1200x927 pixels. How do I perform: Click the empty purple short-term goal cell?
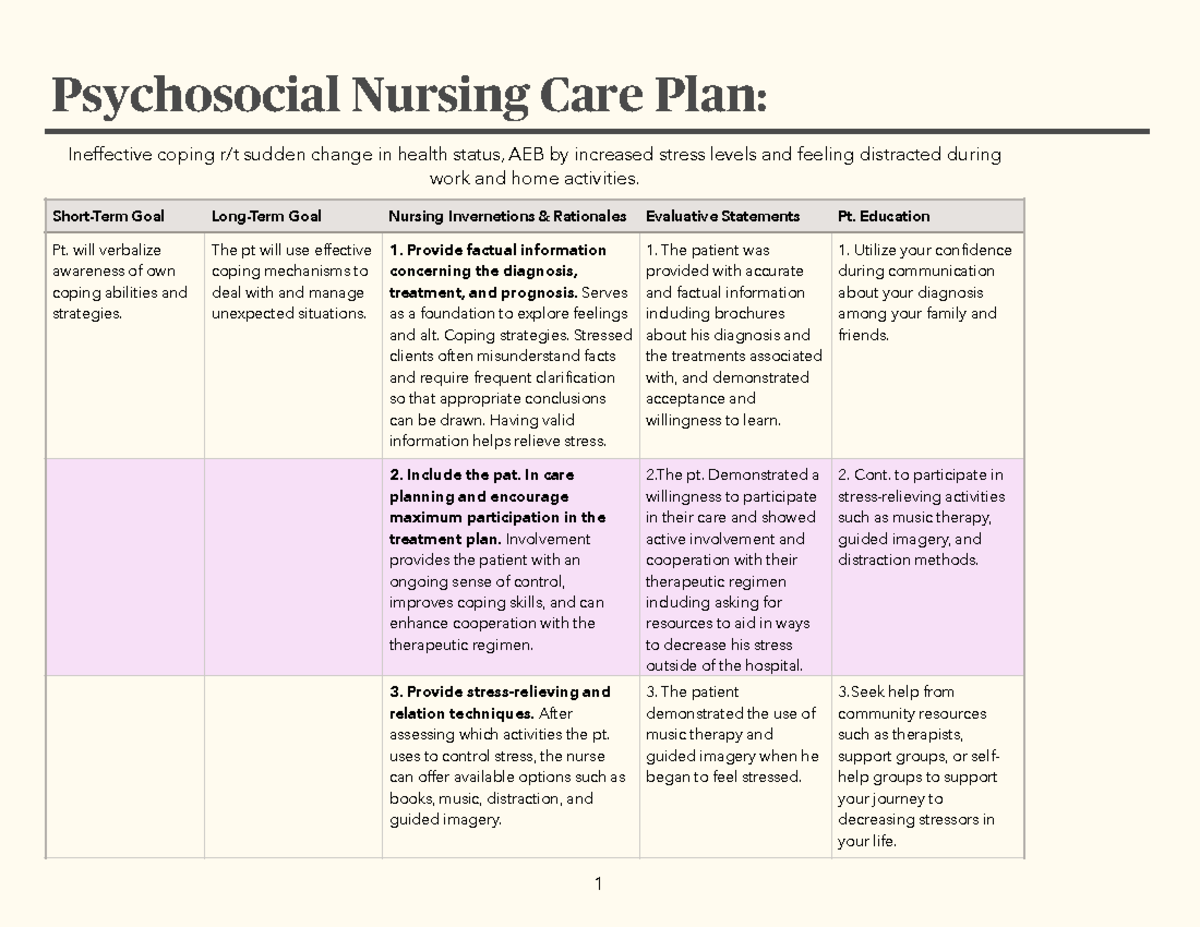coord(125,567)
